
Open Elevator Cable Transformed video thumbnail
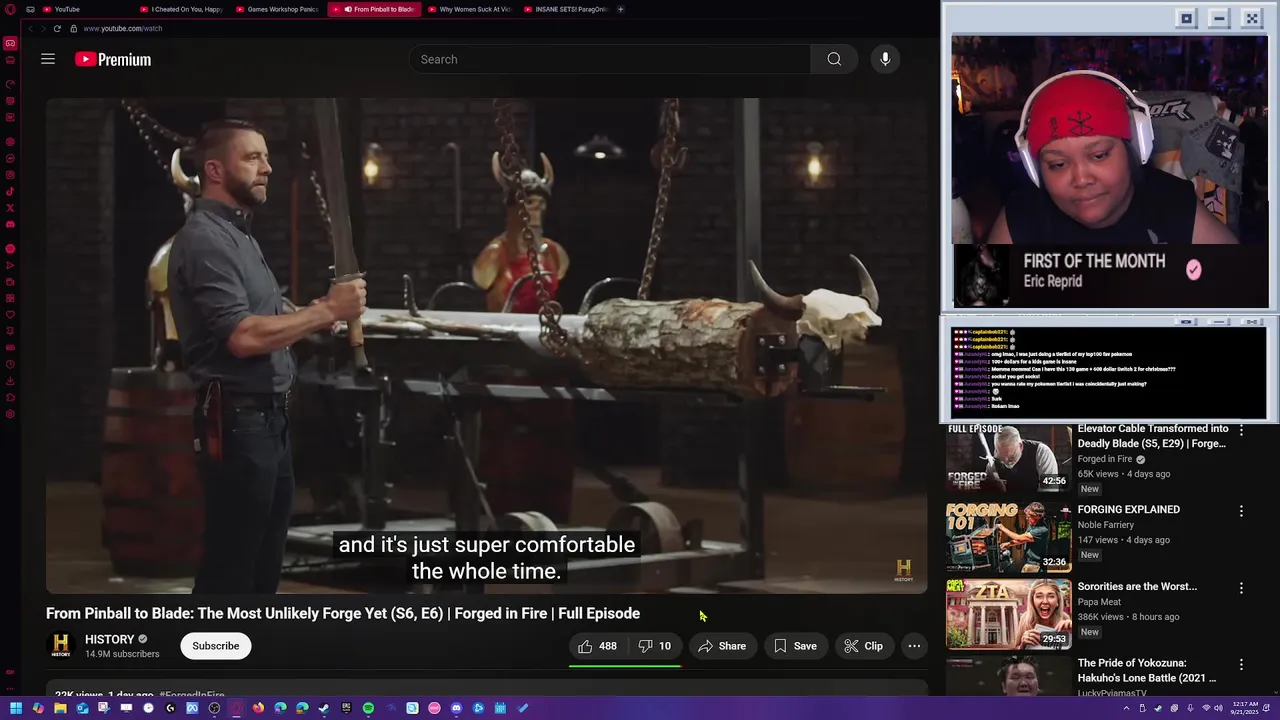pos(1009,458)
